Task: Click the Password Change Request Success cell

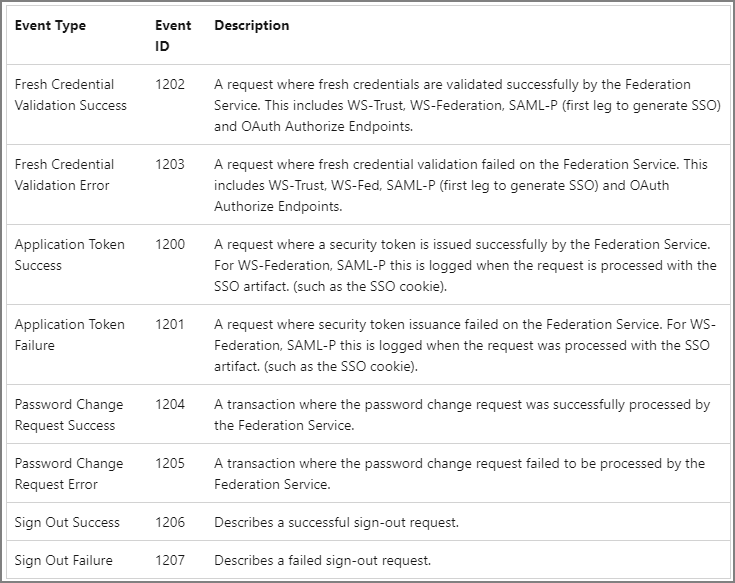Action: 69,415
